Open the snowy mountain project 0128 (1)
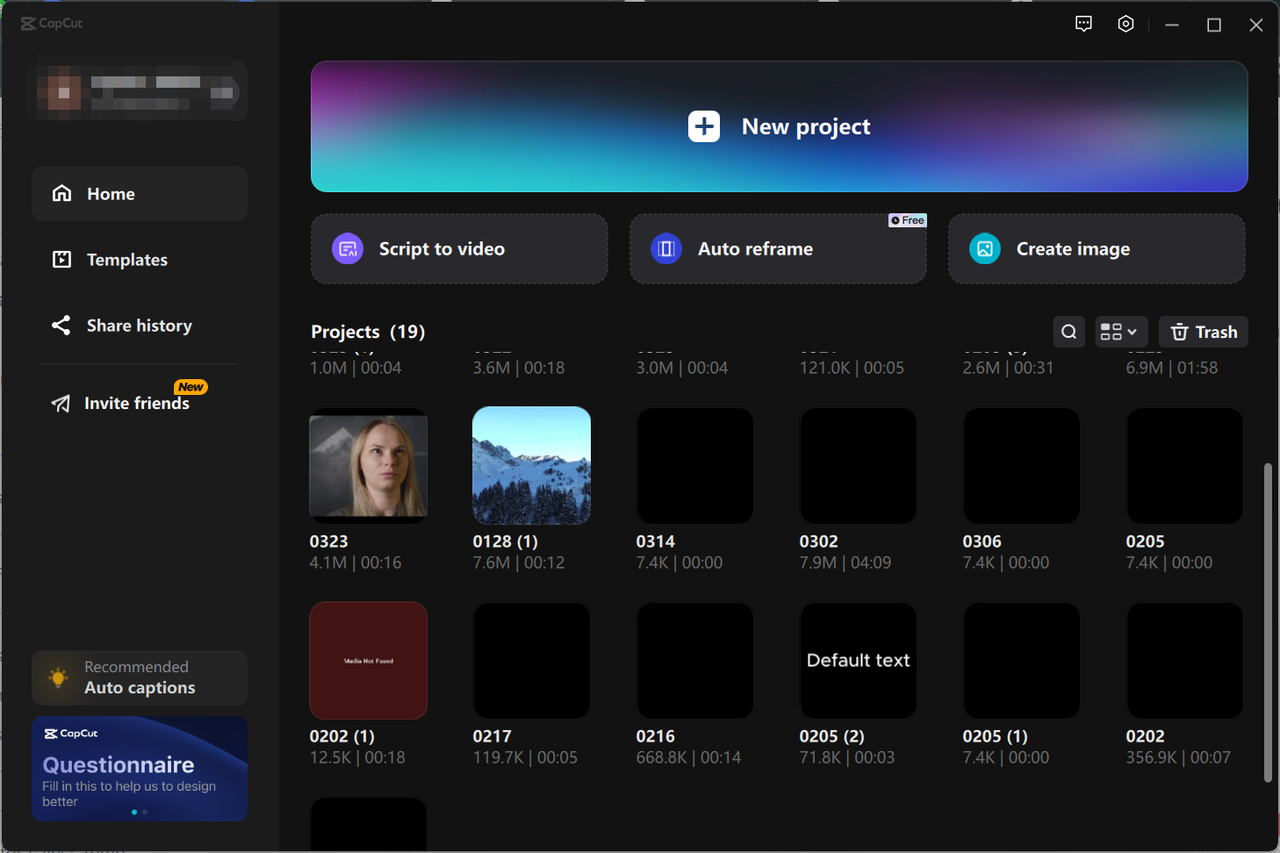Image resolution: width=1280 pixels, height=853 pixels. [531, 465]
